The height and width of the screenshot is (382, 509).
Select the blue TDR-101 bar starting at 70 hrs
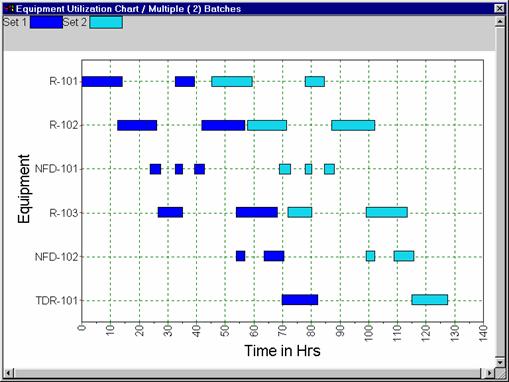click(x=300, y=300)
